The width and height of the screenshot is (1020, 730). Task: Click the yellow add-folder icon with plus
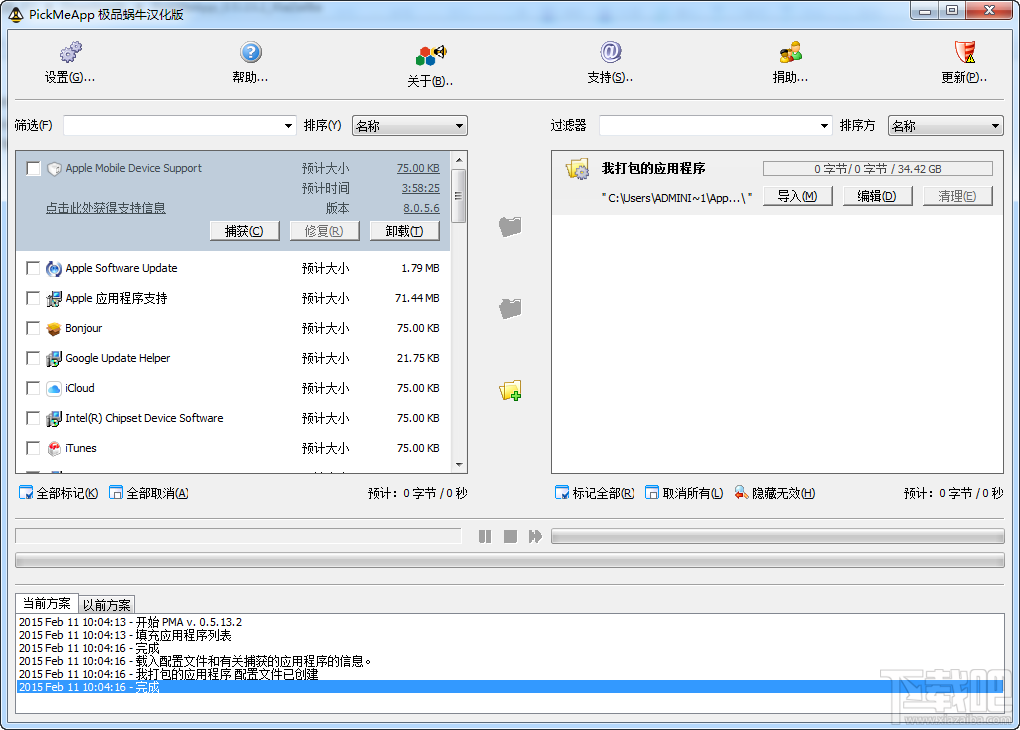pos(510,390)
